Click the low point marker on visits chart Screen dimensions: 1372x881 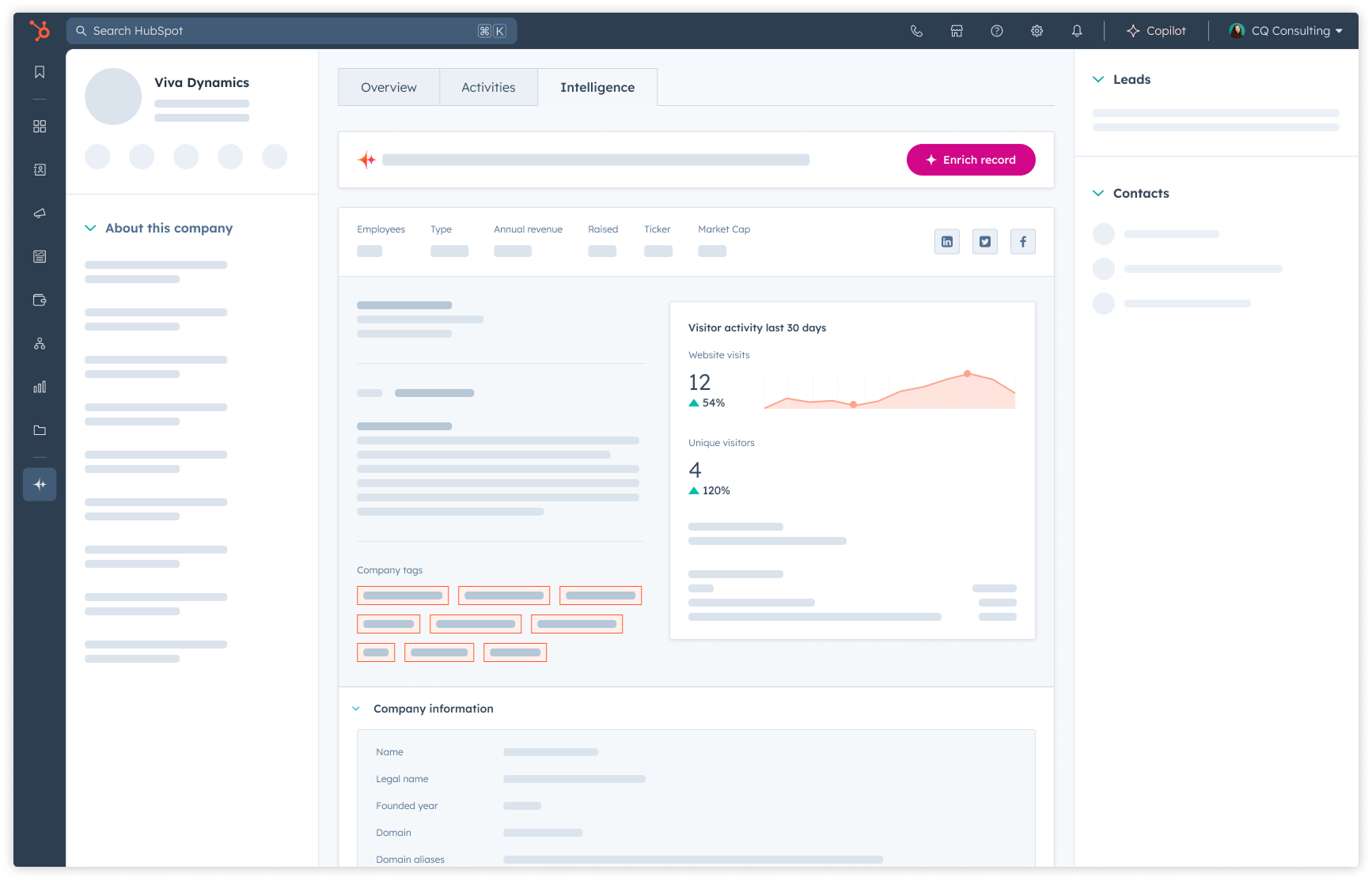(x=853, y=404)
